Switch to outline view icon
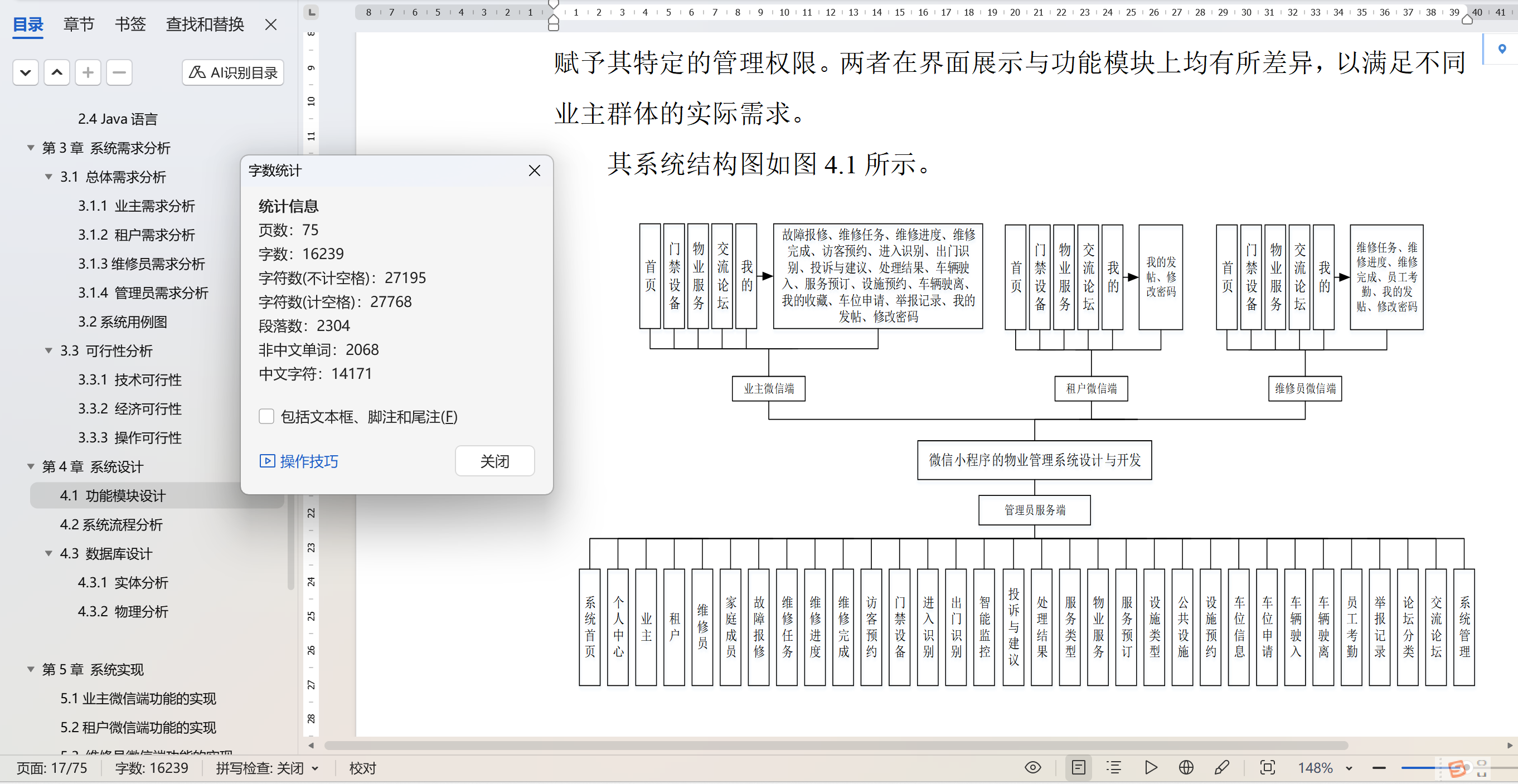The height and width of the screenshot is (784, 1518). 1114,767
